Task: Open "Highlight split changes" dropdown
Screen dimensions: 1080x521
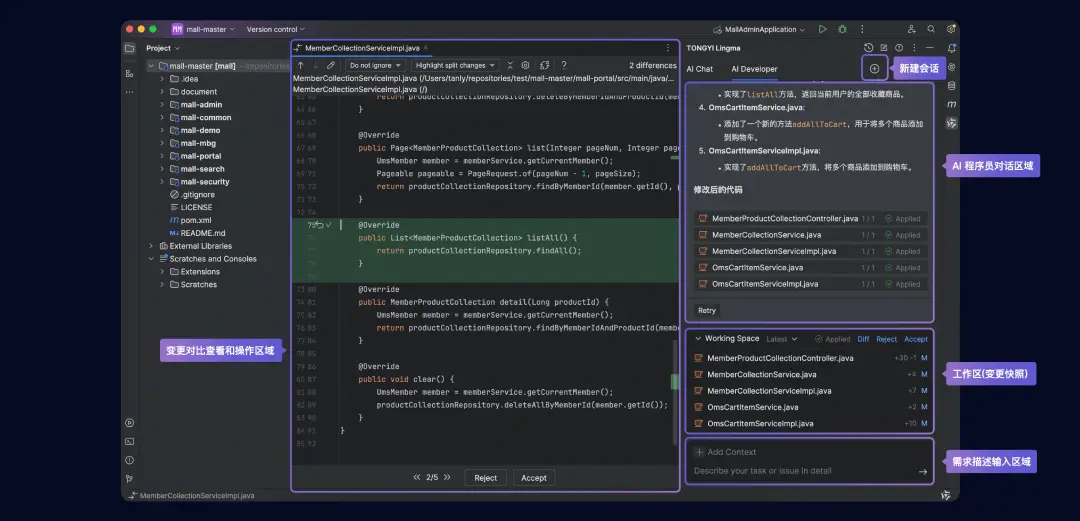Action: tap(455, 65)
